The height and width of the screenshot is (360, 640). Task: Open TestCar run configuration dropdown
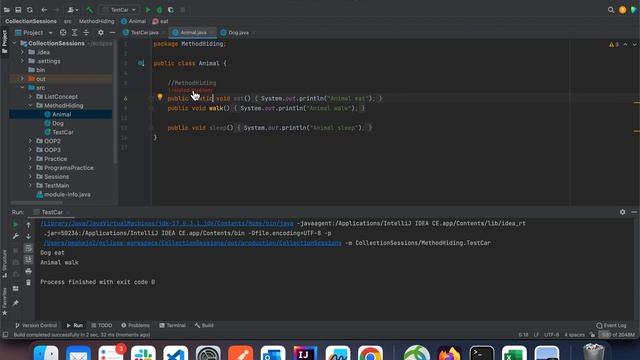tap(119, 10)
